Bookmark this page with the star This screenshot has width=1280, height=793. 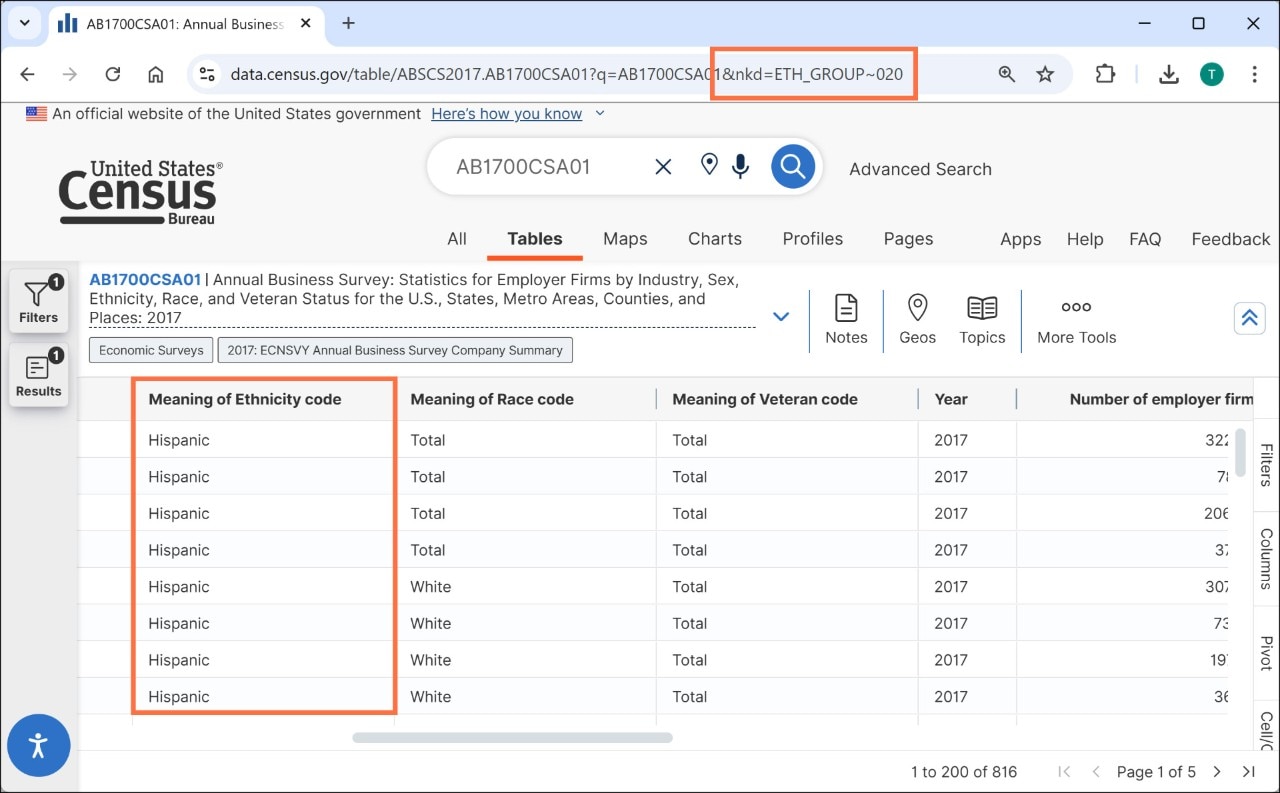[x=1045, y=74]
